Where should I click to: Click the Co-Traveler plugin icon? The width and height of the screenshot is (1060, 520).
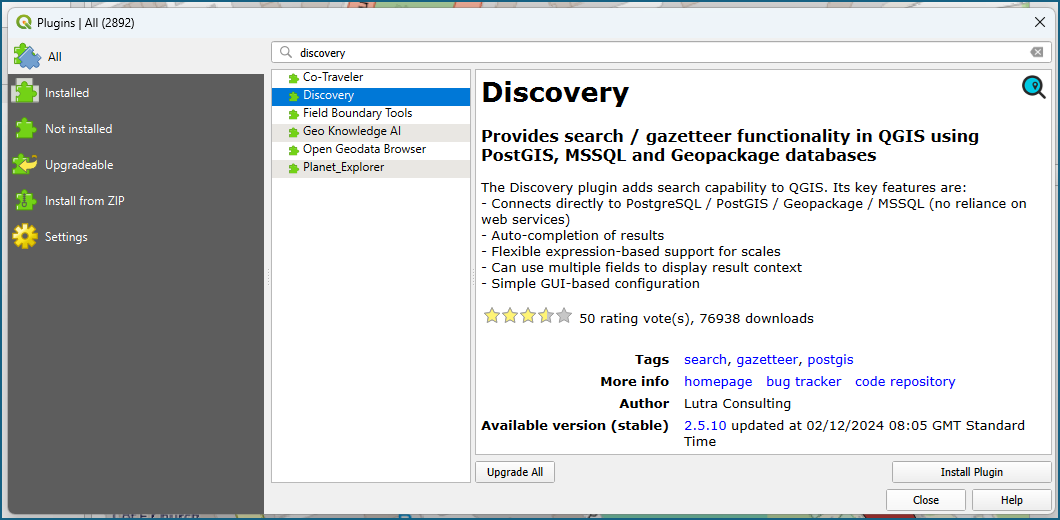pyautogui.click(x=293, y=78)
